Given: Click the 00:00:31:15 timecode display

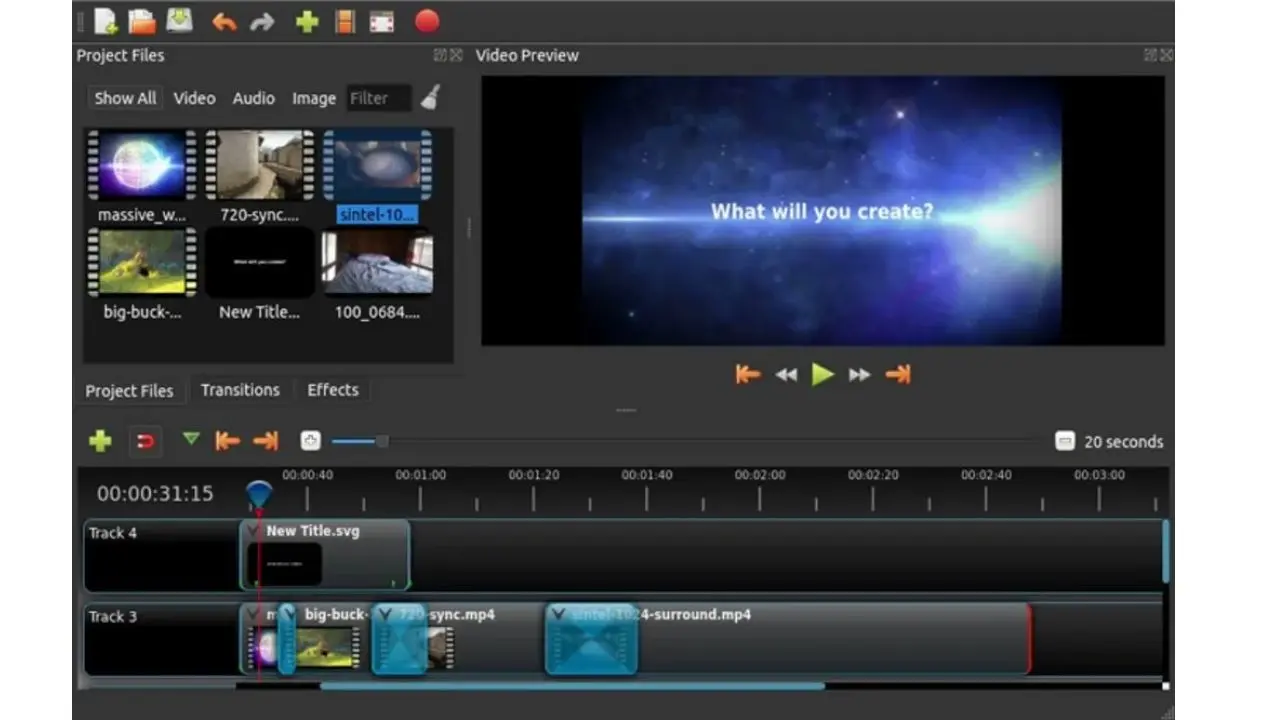Looking at the screenshot, I should tap(155, 493).
